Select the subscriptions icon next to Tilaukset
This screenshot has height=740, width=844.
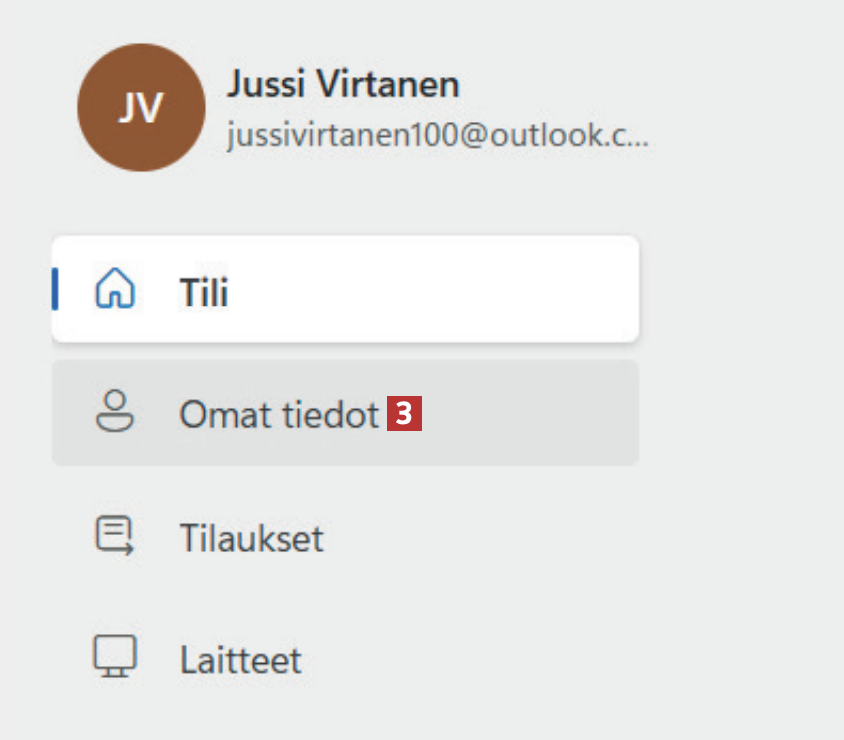point(114,536)
